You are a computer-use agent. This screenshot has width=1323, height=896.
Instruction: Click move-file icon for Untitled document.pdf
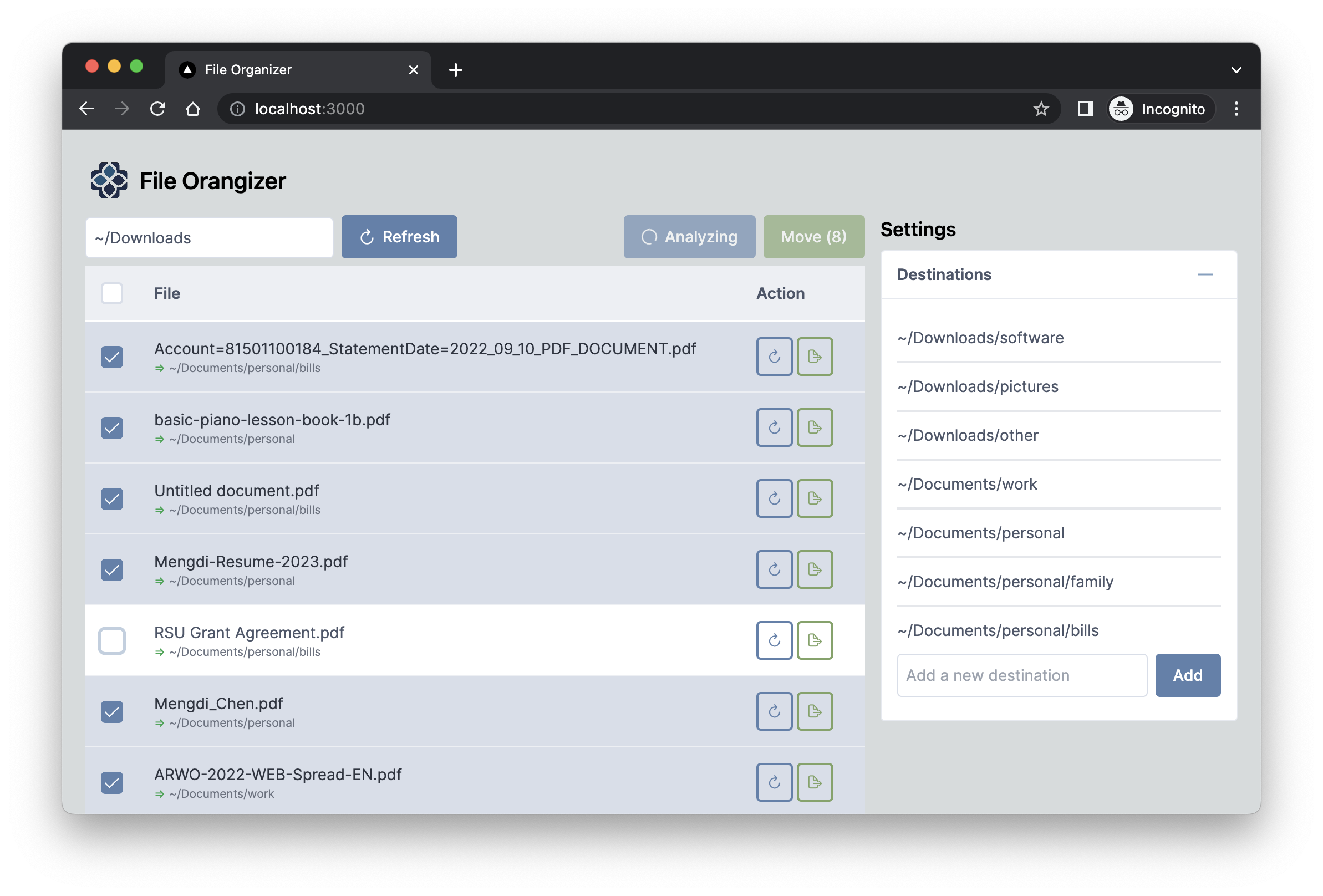[x=815, y=498]
